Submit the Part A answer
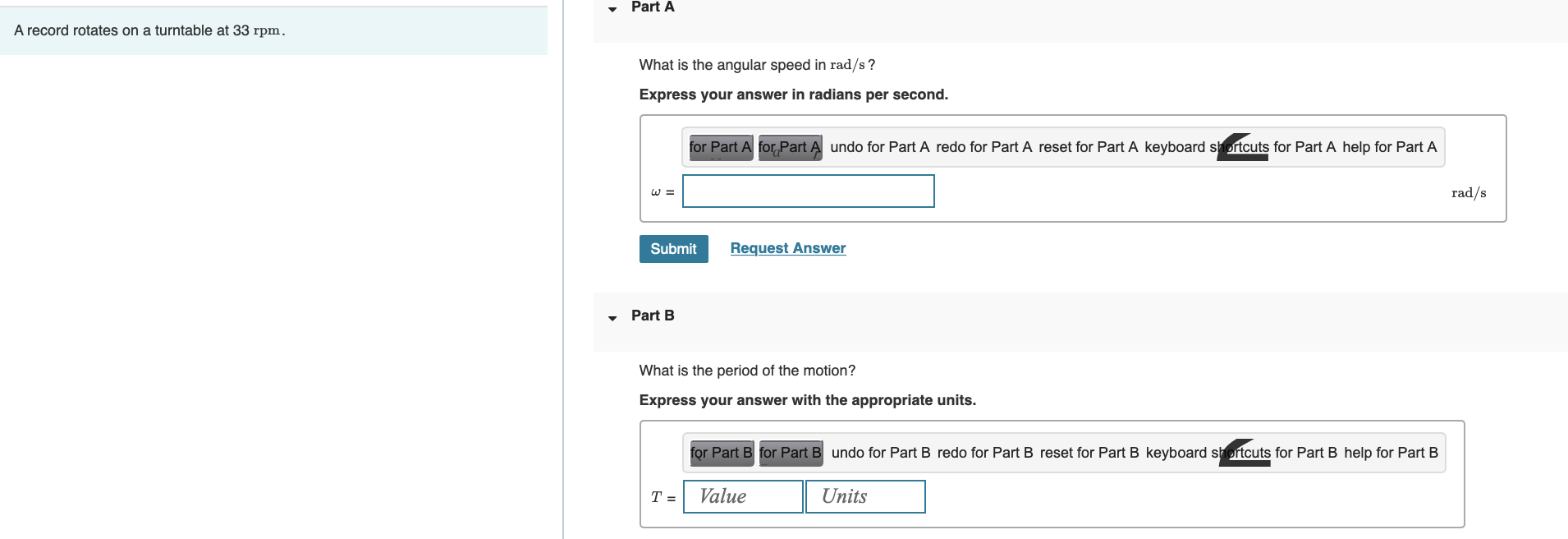The image size is (1568, 539). 673,249
